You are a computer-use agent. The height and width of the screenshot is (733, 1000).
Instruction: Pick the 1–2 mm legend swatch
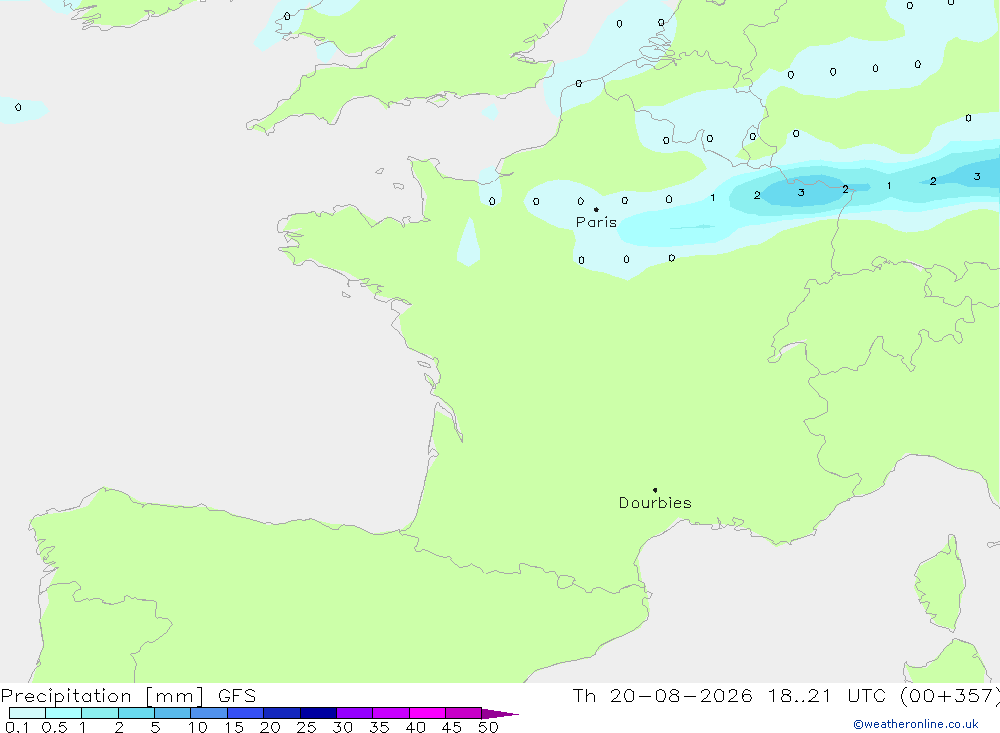tap(100, 713)
